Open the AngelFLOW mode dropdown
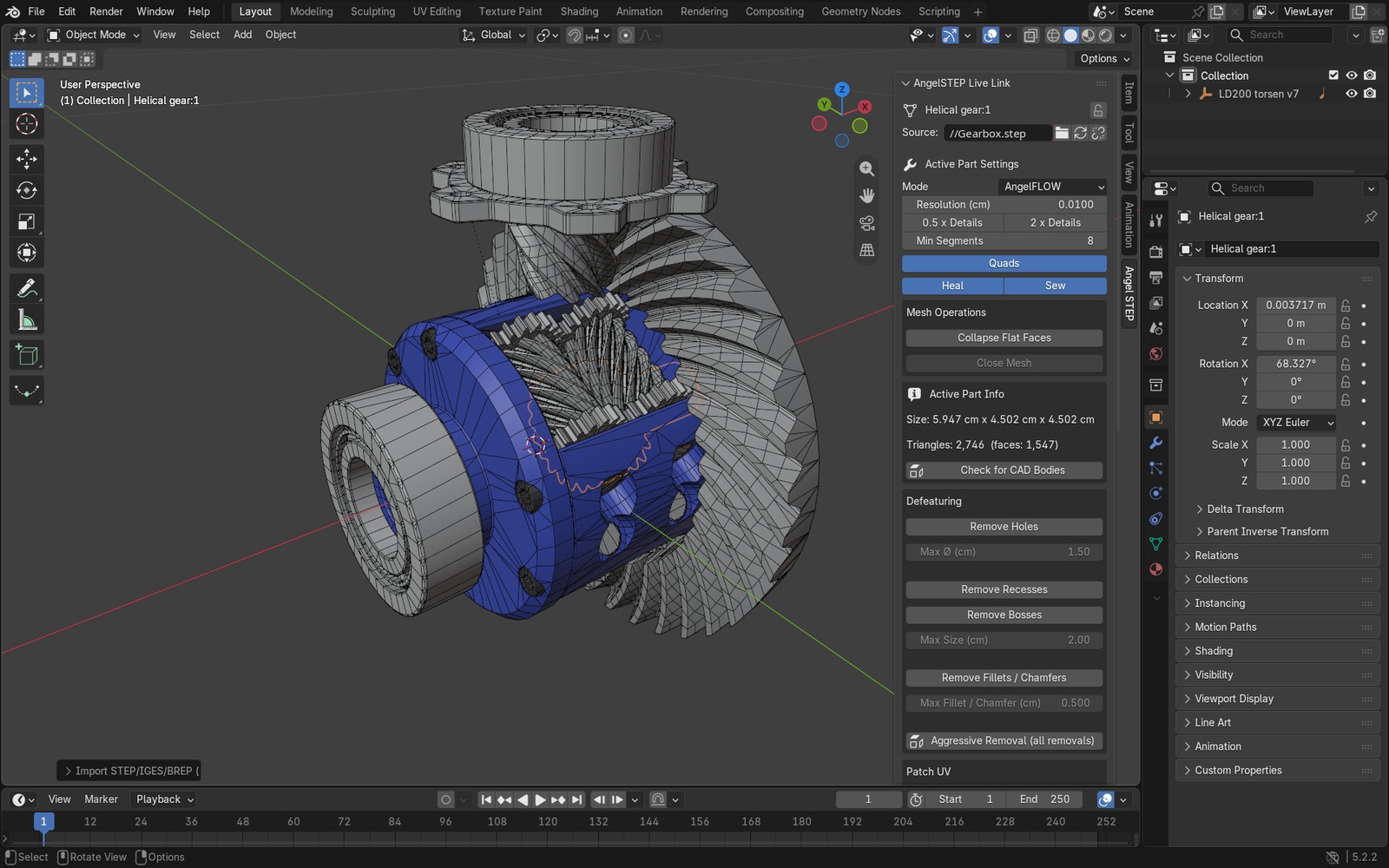The height and width of the screenshot is (868, 1389). click(x=1051, y=187)
